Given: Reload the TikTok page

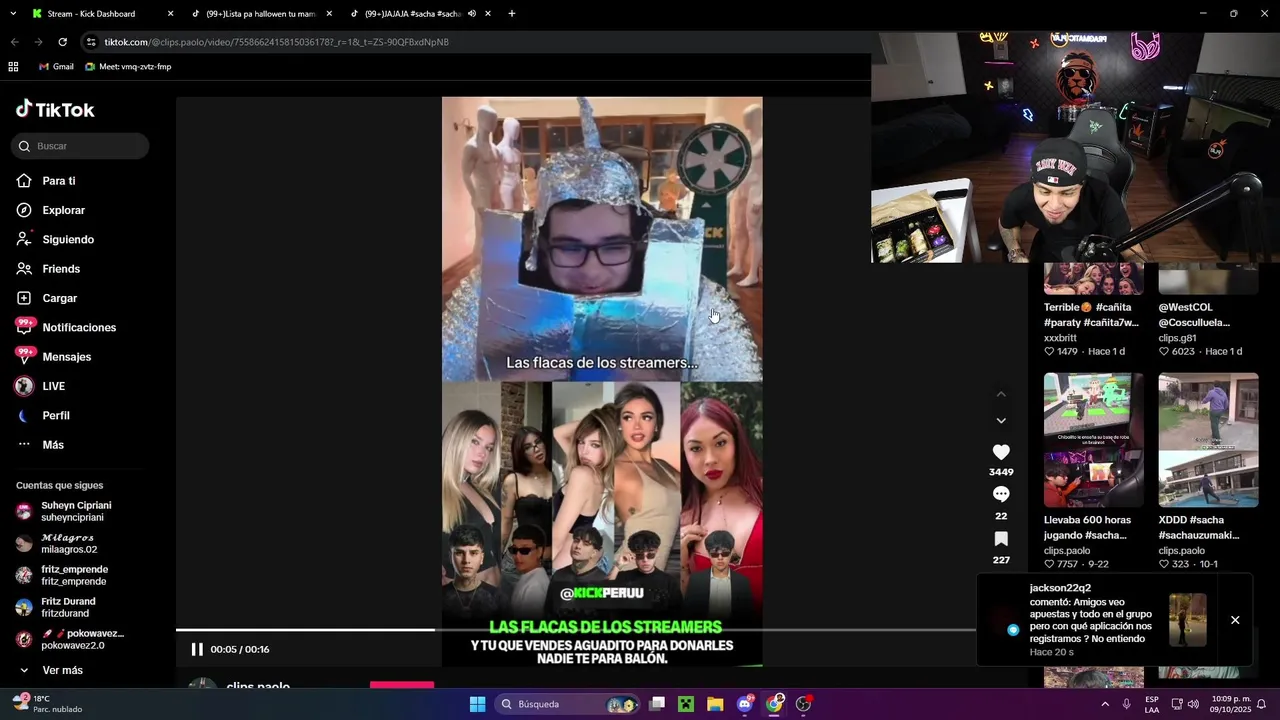Looking at the screenshot, I should pos(62,42).
